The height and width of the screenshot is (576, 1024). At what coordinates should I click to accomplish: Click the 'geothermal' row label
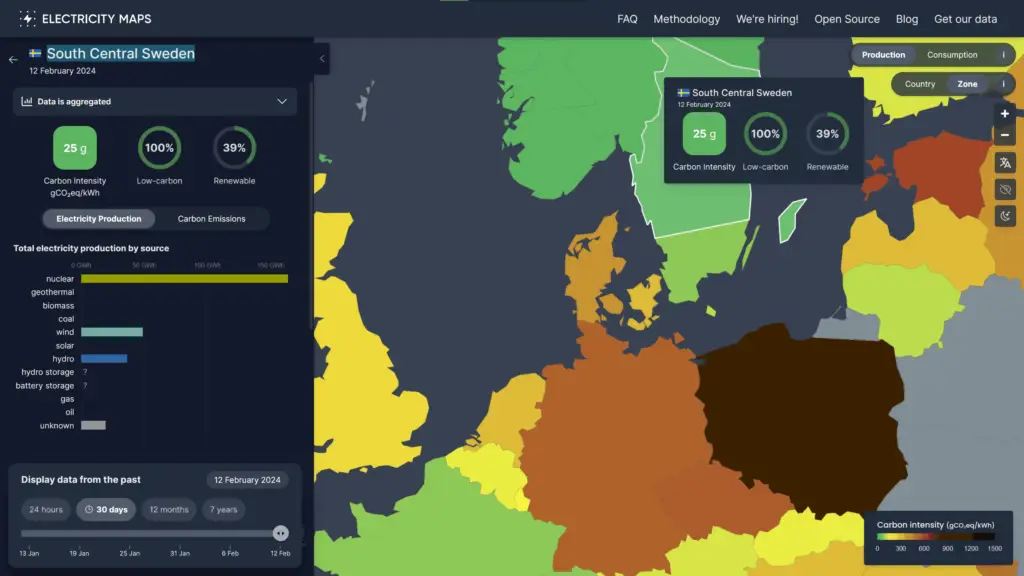pos(52,293)
